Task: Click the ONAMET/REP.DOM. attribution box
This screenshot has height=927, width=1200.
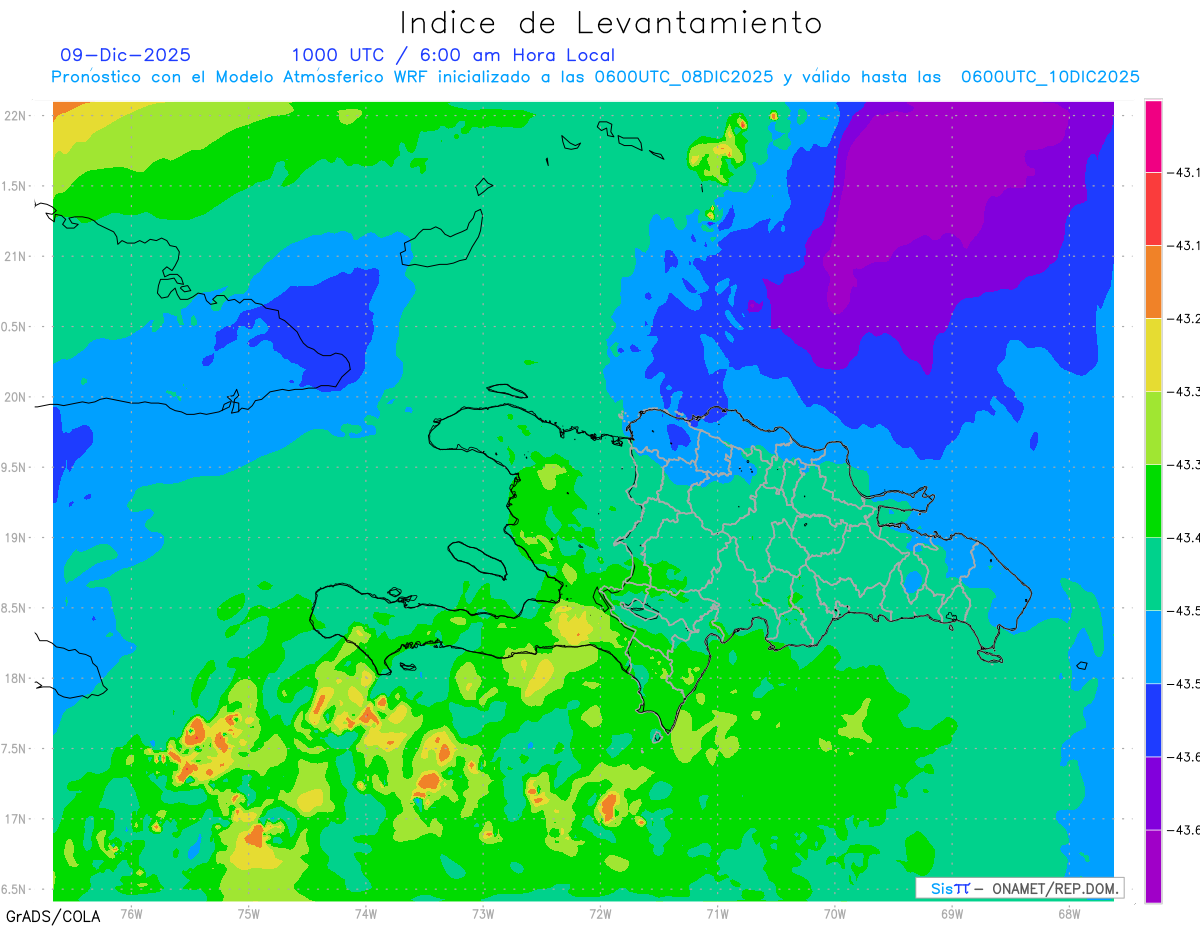Action: (x=1019, y=888)
